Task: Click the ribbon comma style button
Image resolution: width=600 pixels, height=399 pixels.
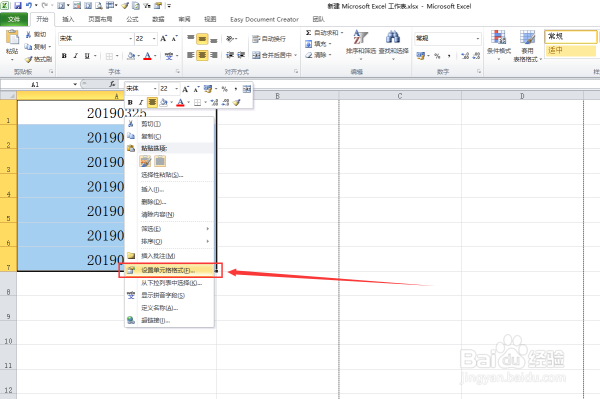Action: pos(449,56)
